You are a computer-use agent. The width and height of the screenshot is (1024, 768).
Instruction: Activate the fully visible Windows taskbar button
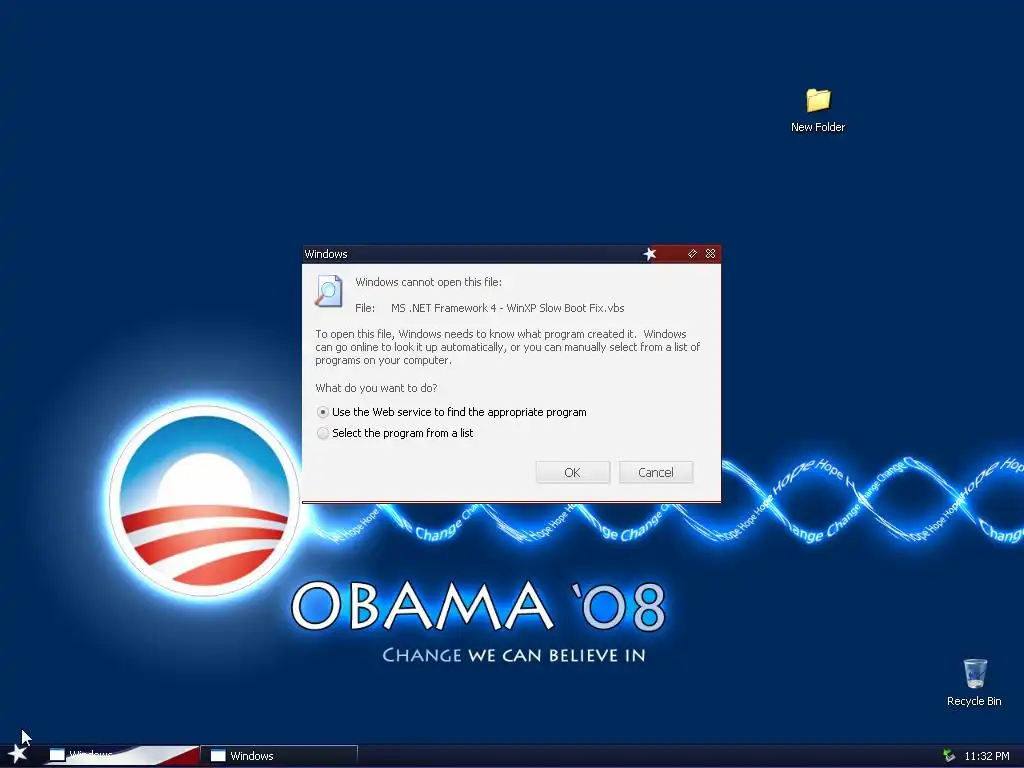(x=280, y=756)
